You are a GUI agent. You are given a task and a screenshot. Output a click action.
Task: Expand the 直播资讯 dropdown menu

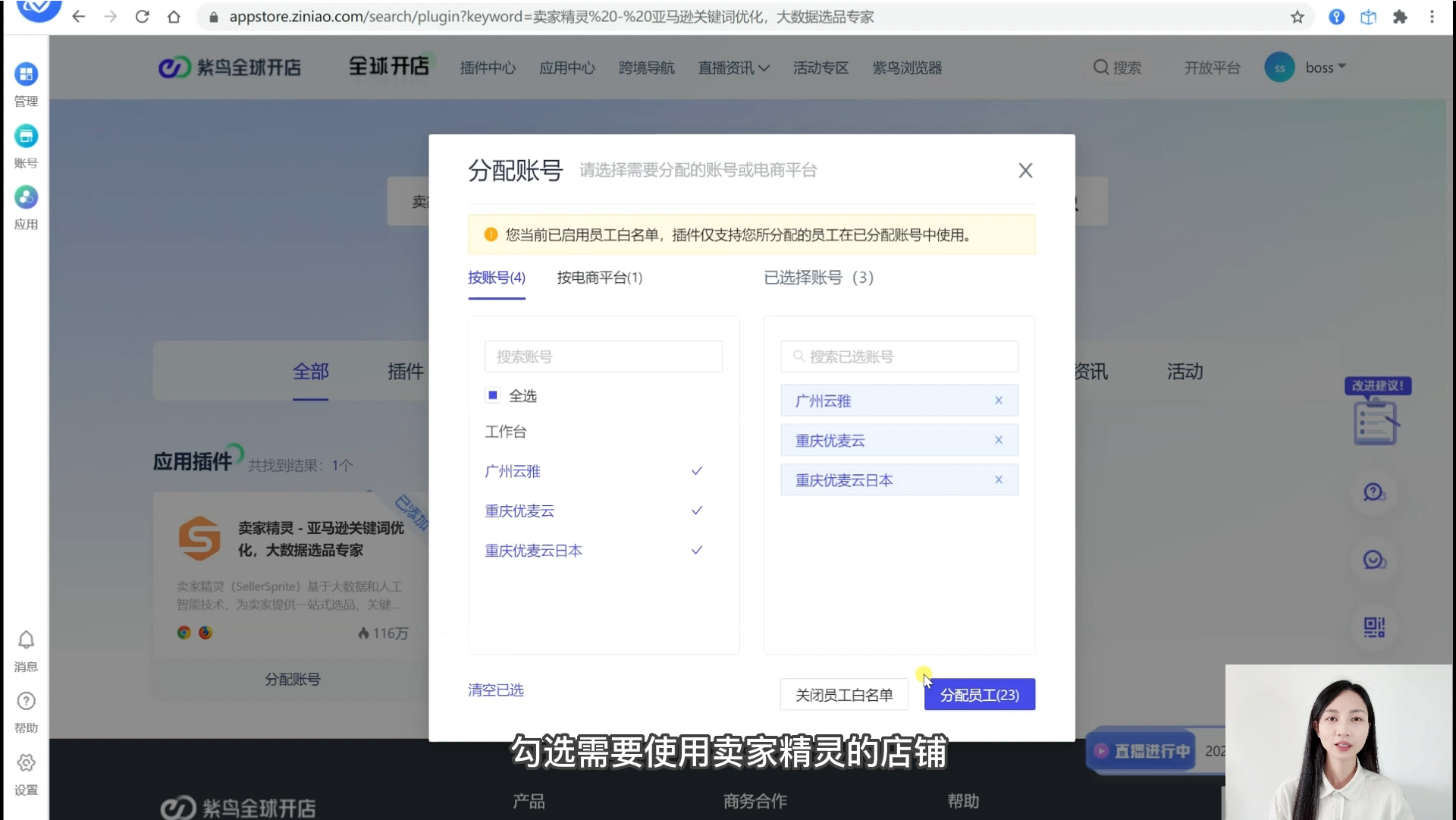coord(733,68)
